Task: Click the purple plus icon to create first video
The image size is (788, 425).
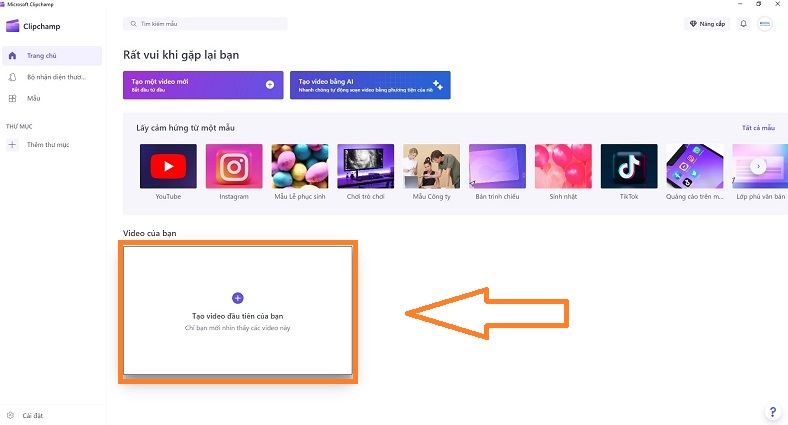Action: (237, 298)
